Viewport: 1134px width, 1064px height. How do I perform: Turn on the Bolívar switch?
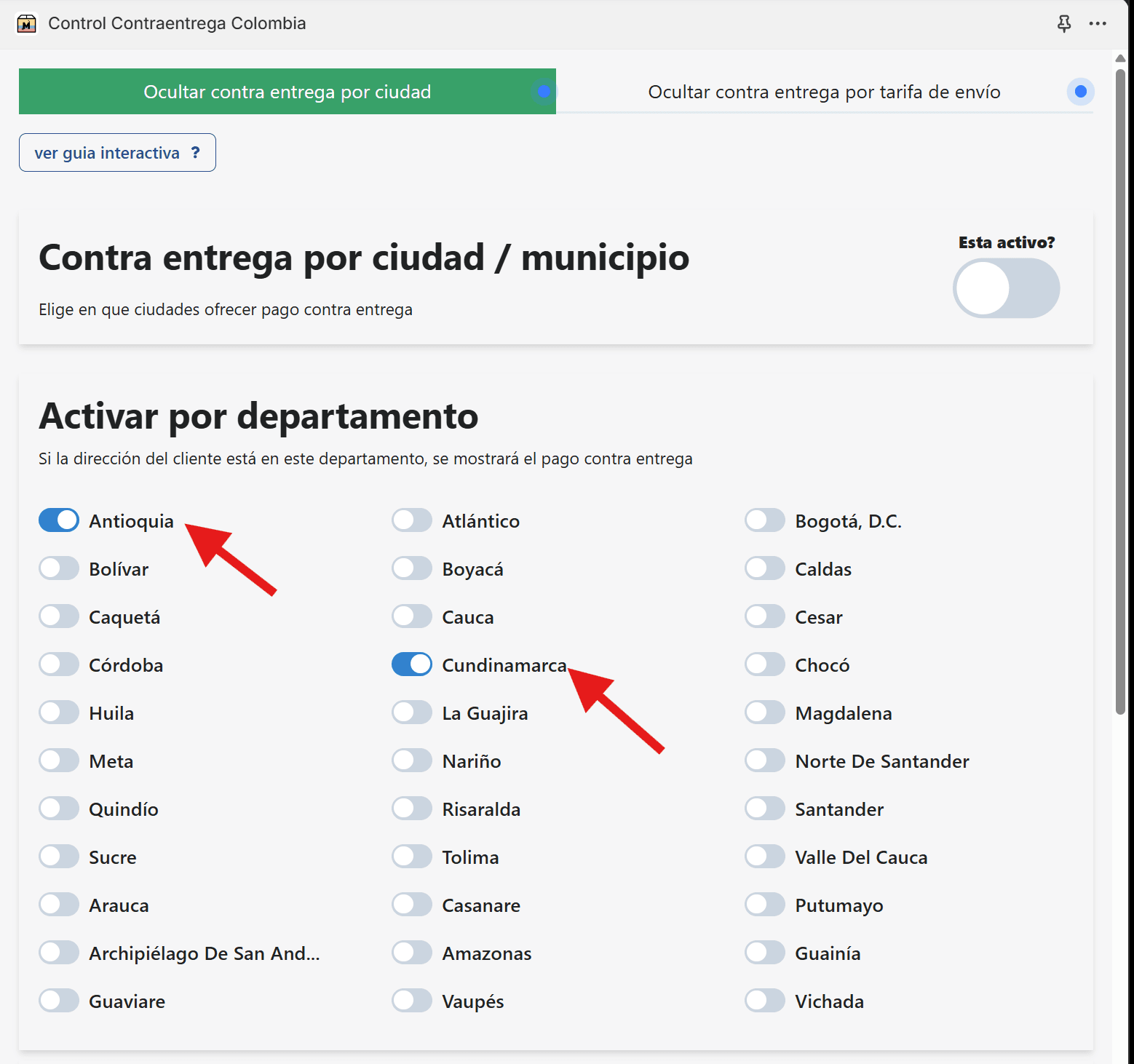(x=59, y=568)
